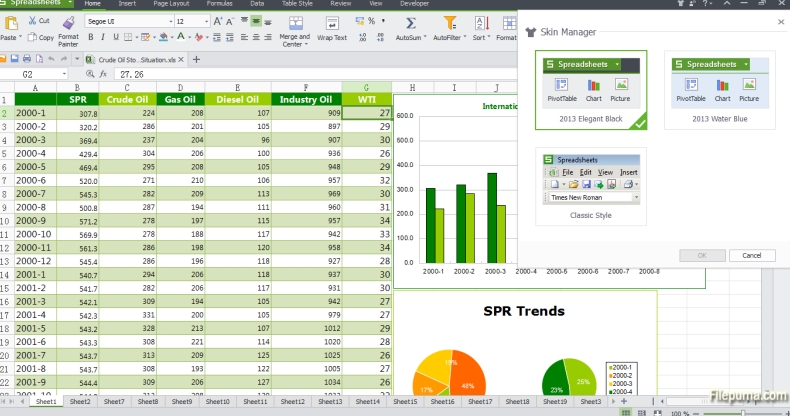The image size is (790, 416).
Task: Click the Cut scissors icon
Action: [30, 20]
